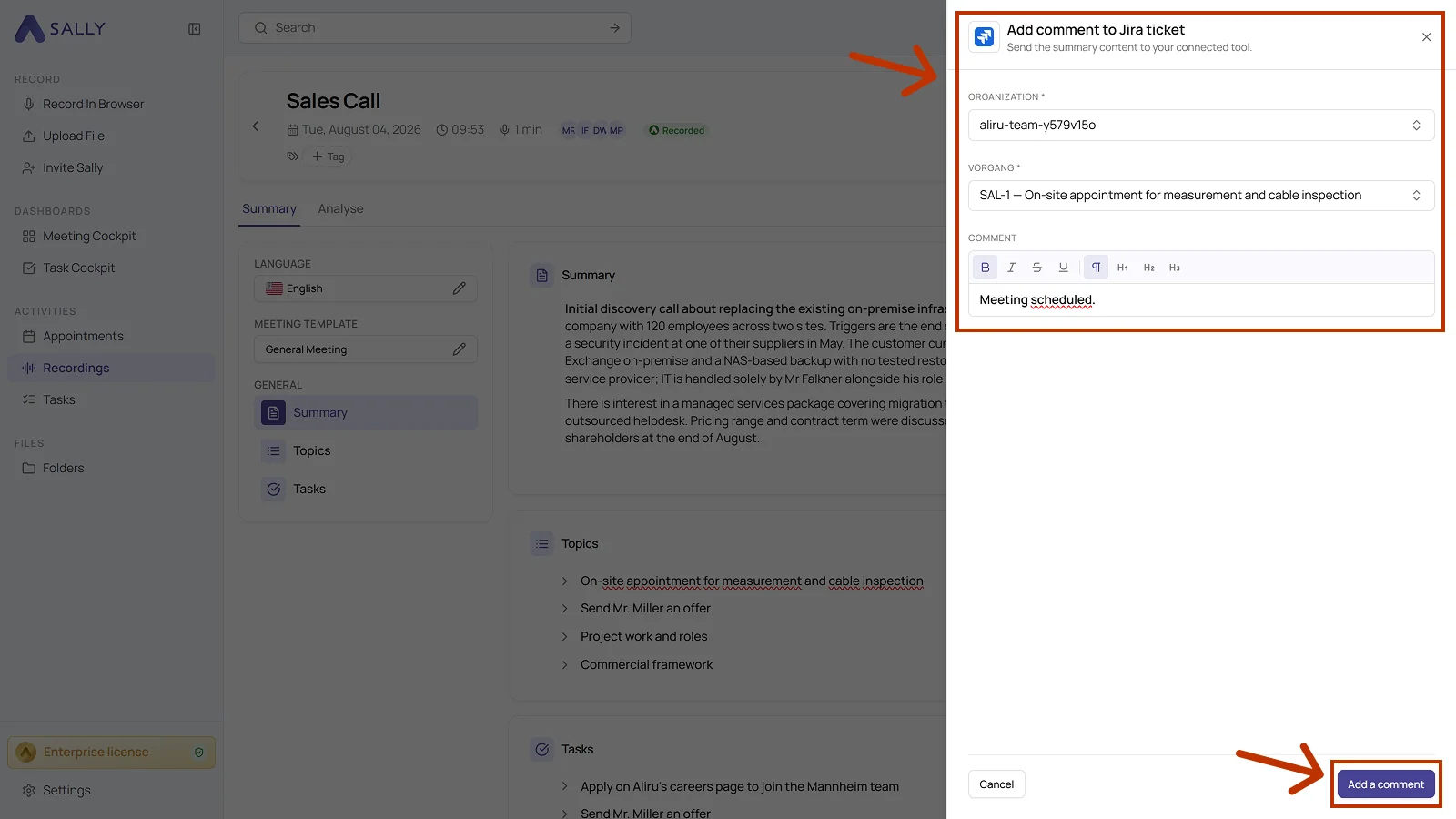Click the MR participant avatar

point(568,131)
